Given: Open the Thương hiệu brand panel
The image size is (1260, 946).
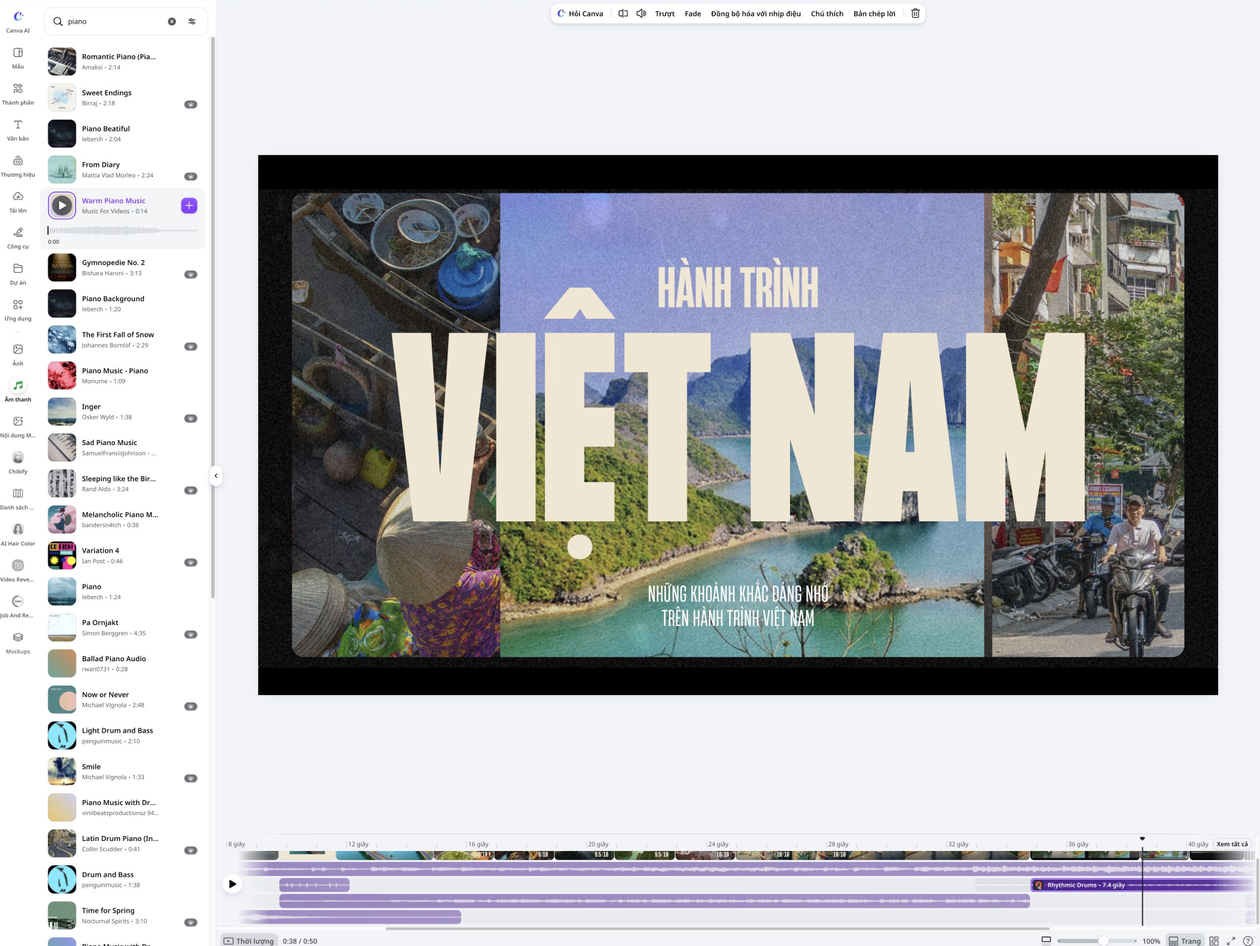Looking at the screenshot, I should coord(17,165).
